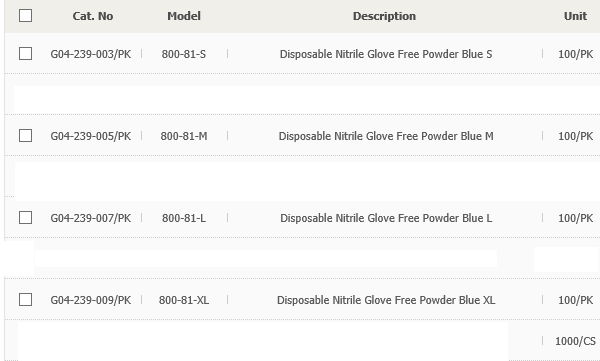Click Disposable Nitrile Glove Blue XL description
600x361 pixels.
[x=386, y=300]
